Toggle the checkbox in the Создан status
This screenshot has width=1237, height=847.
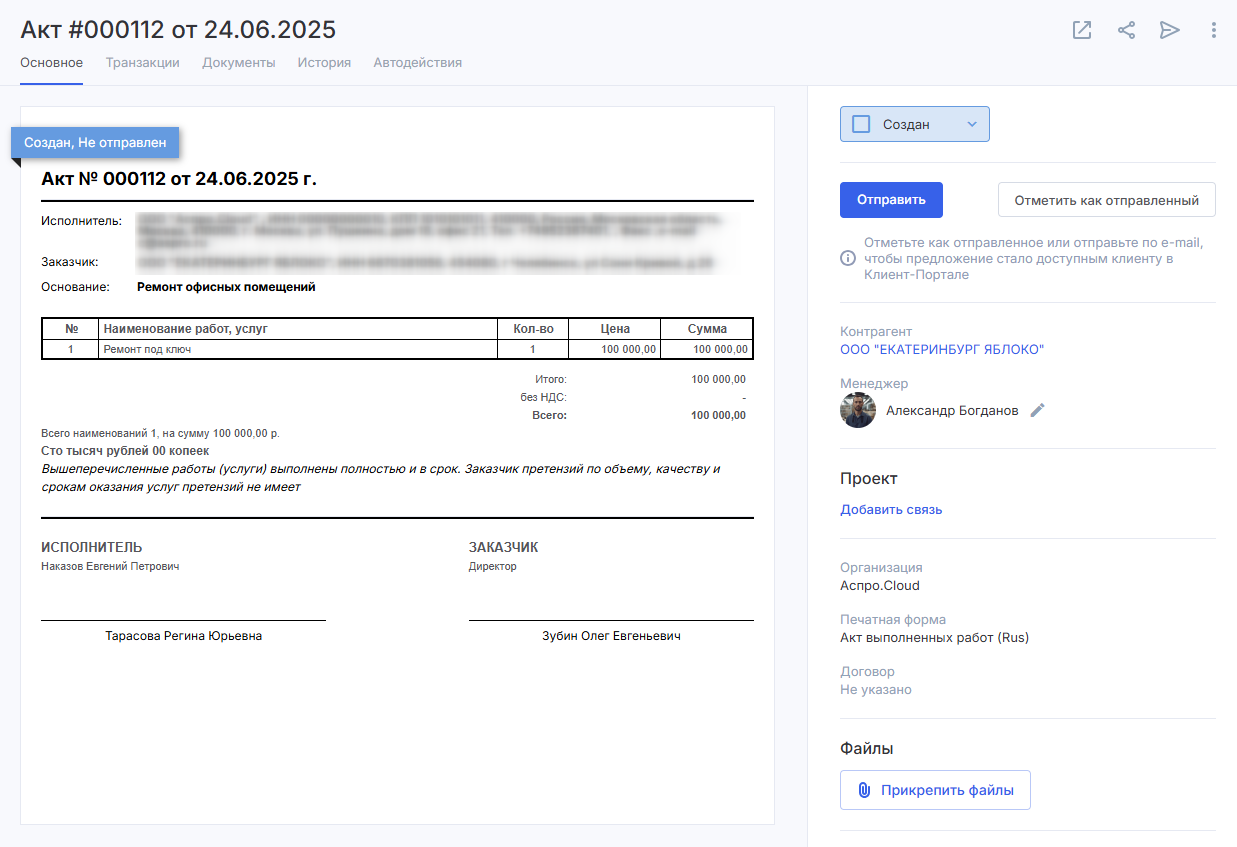pos(861,124)
